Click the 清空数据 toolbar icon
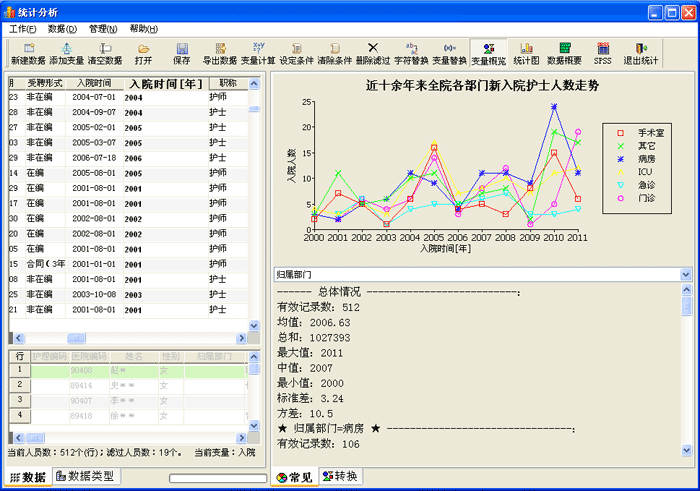Screen dimensions: 700x491 pos(105,54)
